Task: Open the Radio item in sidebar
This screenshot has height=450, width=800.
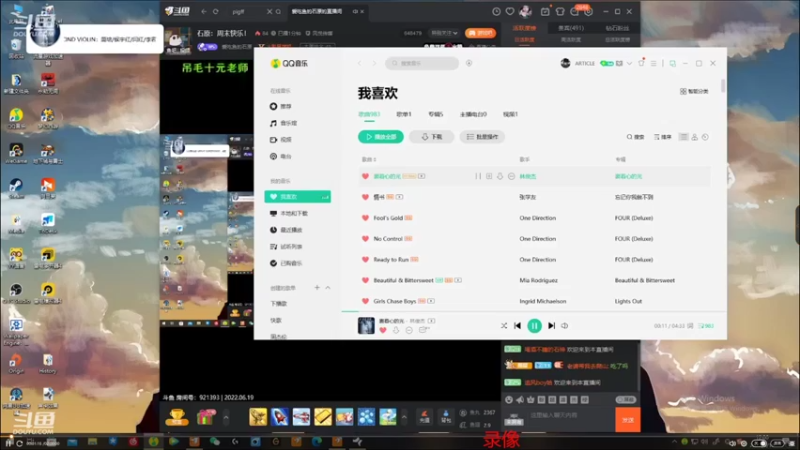Action: (281, 156)
